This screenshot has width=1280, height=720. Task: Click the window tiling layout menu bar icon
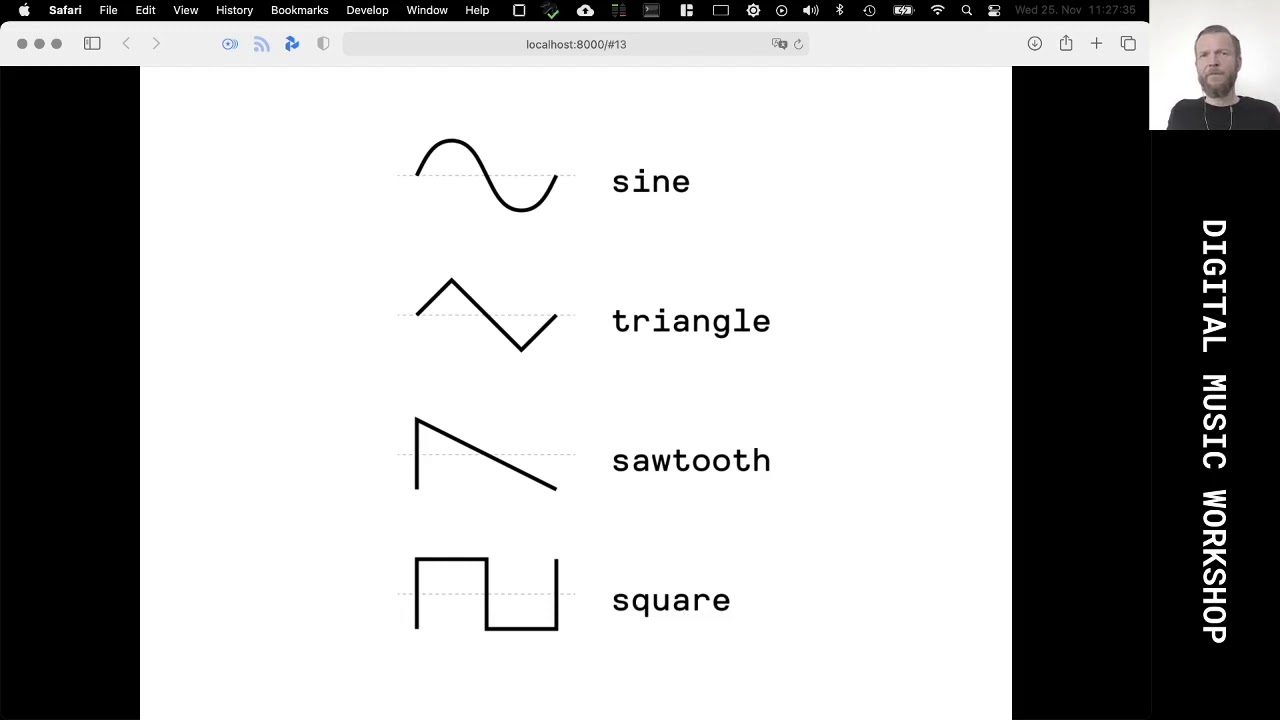pyautogui.click(x=686, y=10)
